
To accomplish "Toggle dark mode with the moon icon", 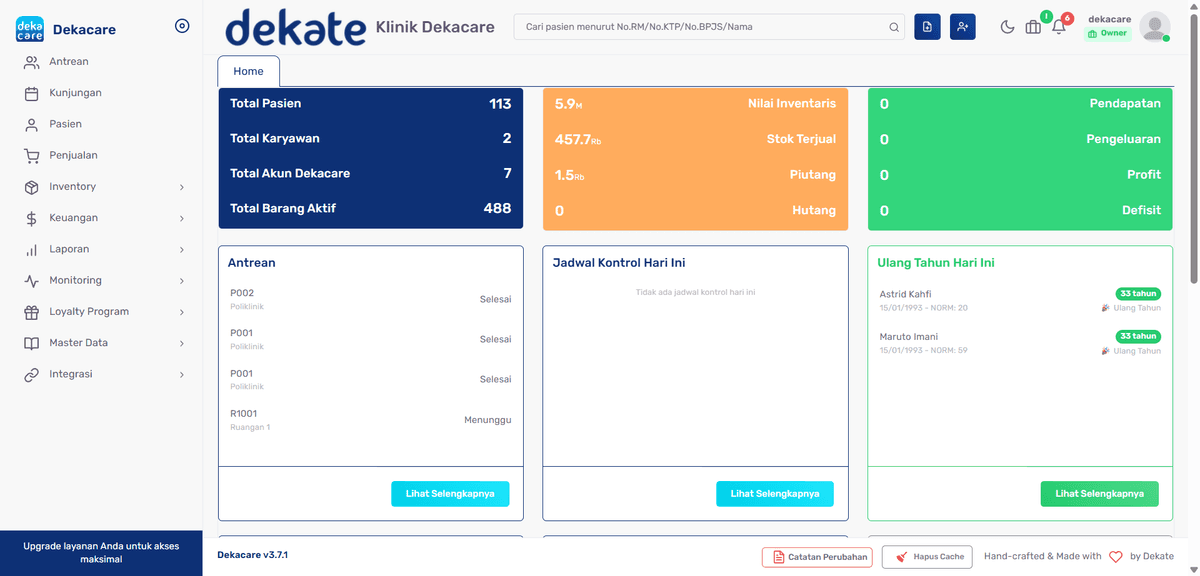I will click(x=1007, y=27).
